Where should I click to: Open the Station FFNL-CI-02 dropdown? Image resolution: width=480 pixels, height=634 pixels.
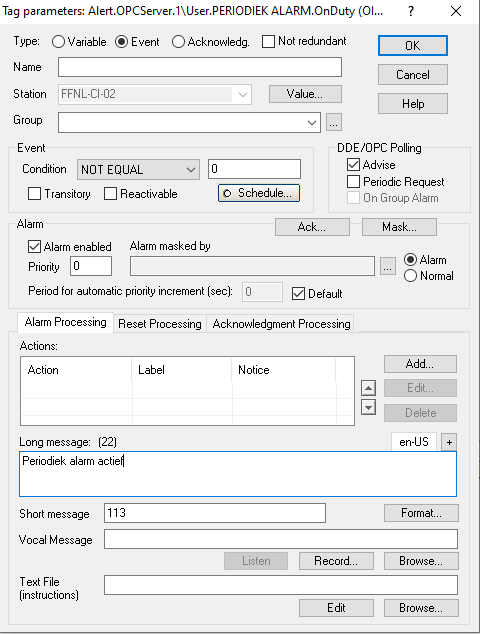point(154,94)
